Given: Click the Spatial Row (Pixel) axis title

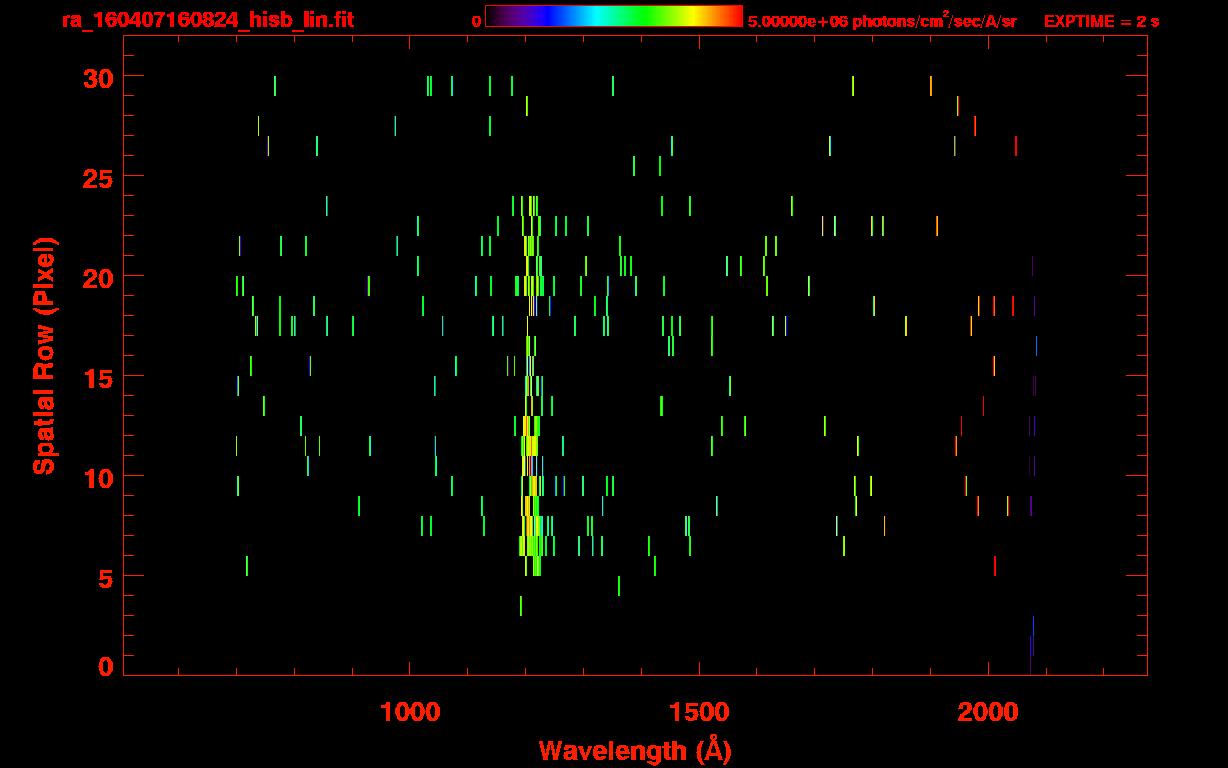Looking at the screenshot, I should tap(44, 355).
